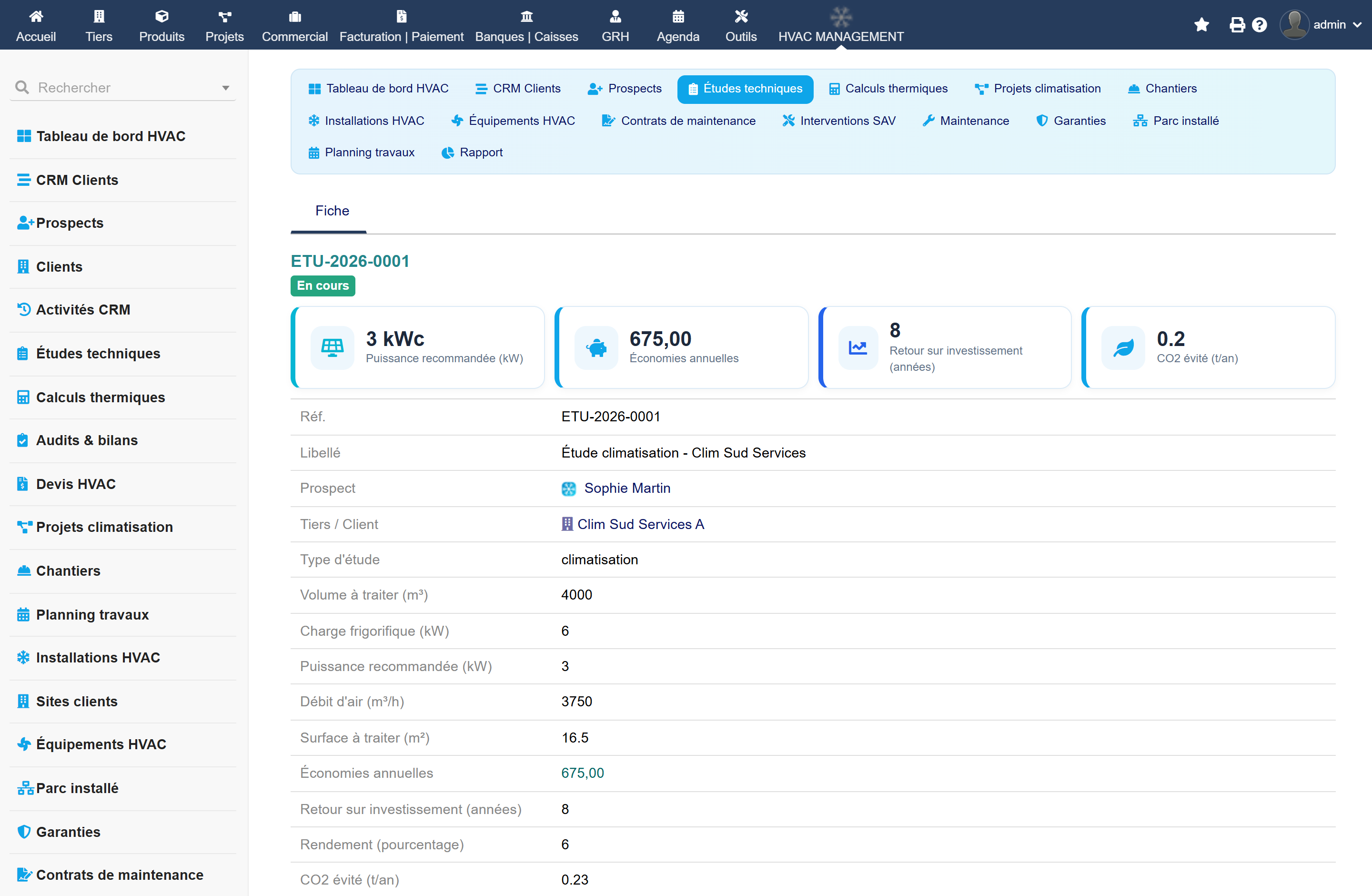Screen dimensions: 1372x896
Task: Click the CO2 leaf icon
Action: coord(1123,347)
